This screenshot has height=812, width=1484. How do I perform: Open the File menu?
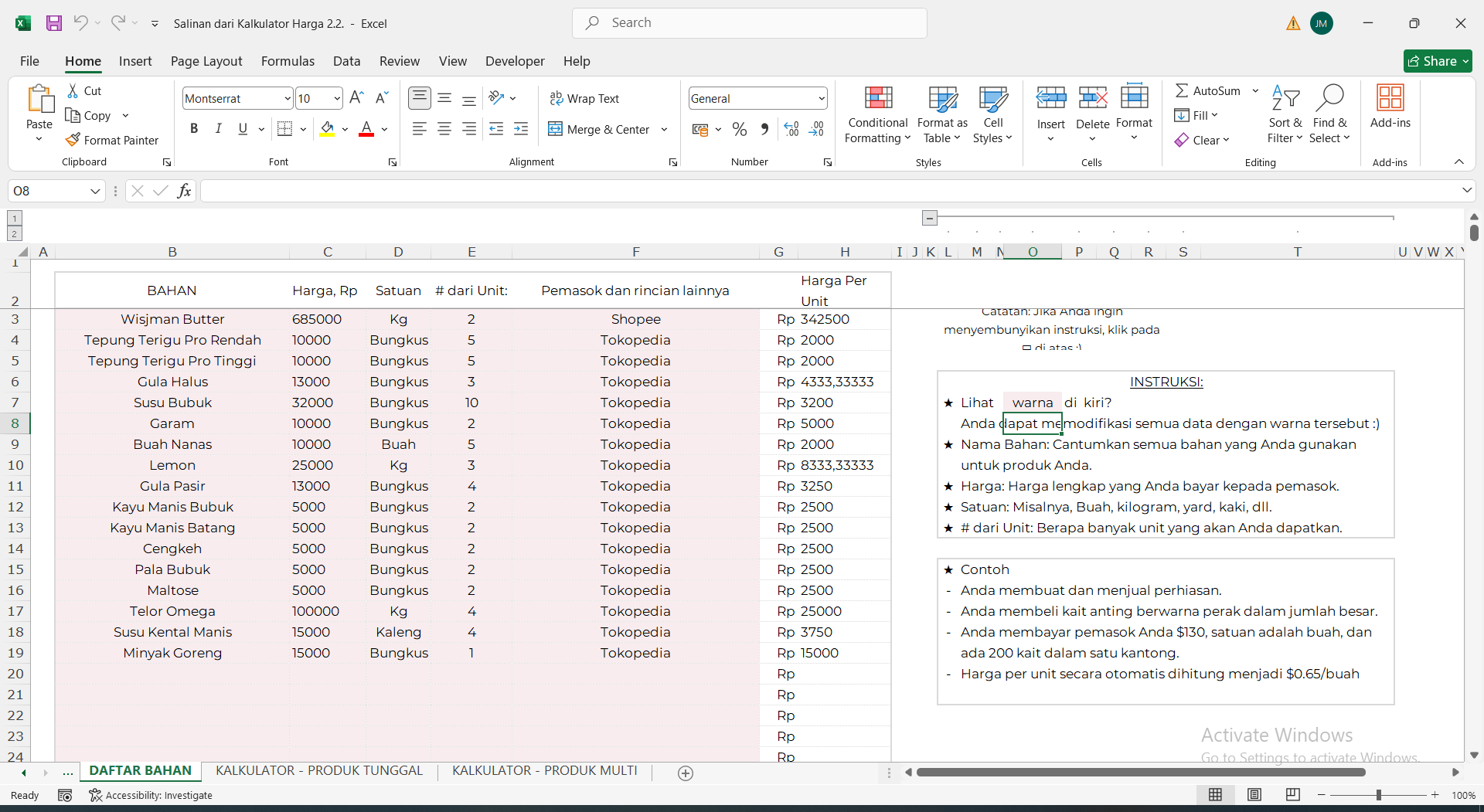[x=29, y=61]
